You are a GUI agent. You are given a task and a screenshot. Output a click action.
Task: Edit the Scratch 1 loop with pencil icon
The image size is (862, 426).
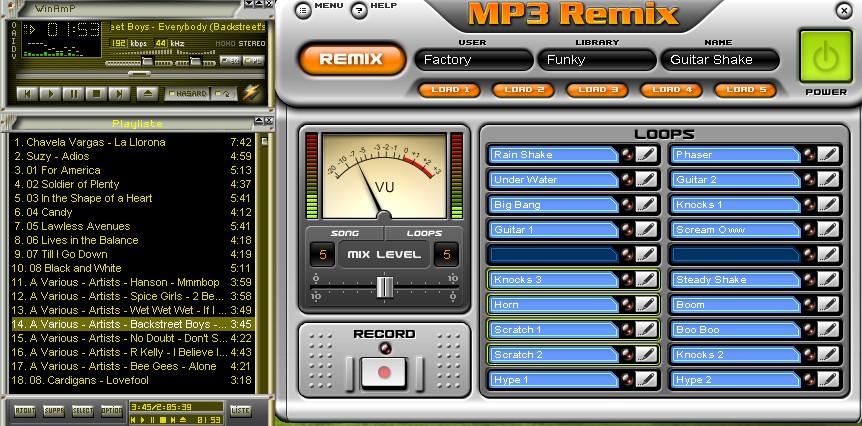click(x=646, y=330)
